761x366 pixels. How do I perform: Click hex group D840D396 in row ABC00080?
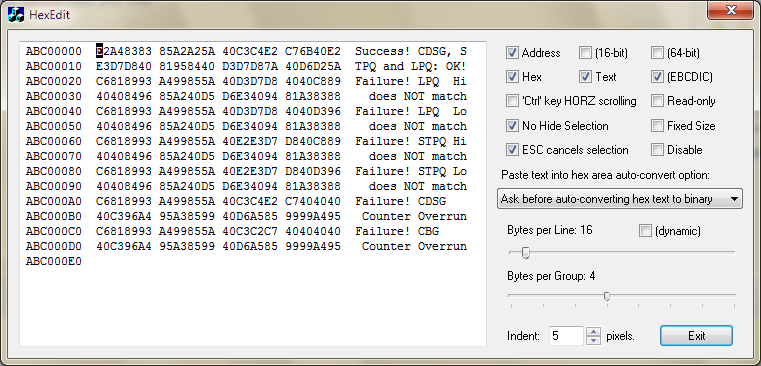[x=313, y=171]
